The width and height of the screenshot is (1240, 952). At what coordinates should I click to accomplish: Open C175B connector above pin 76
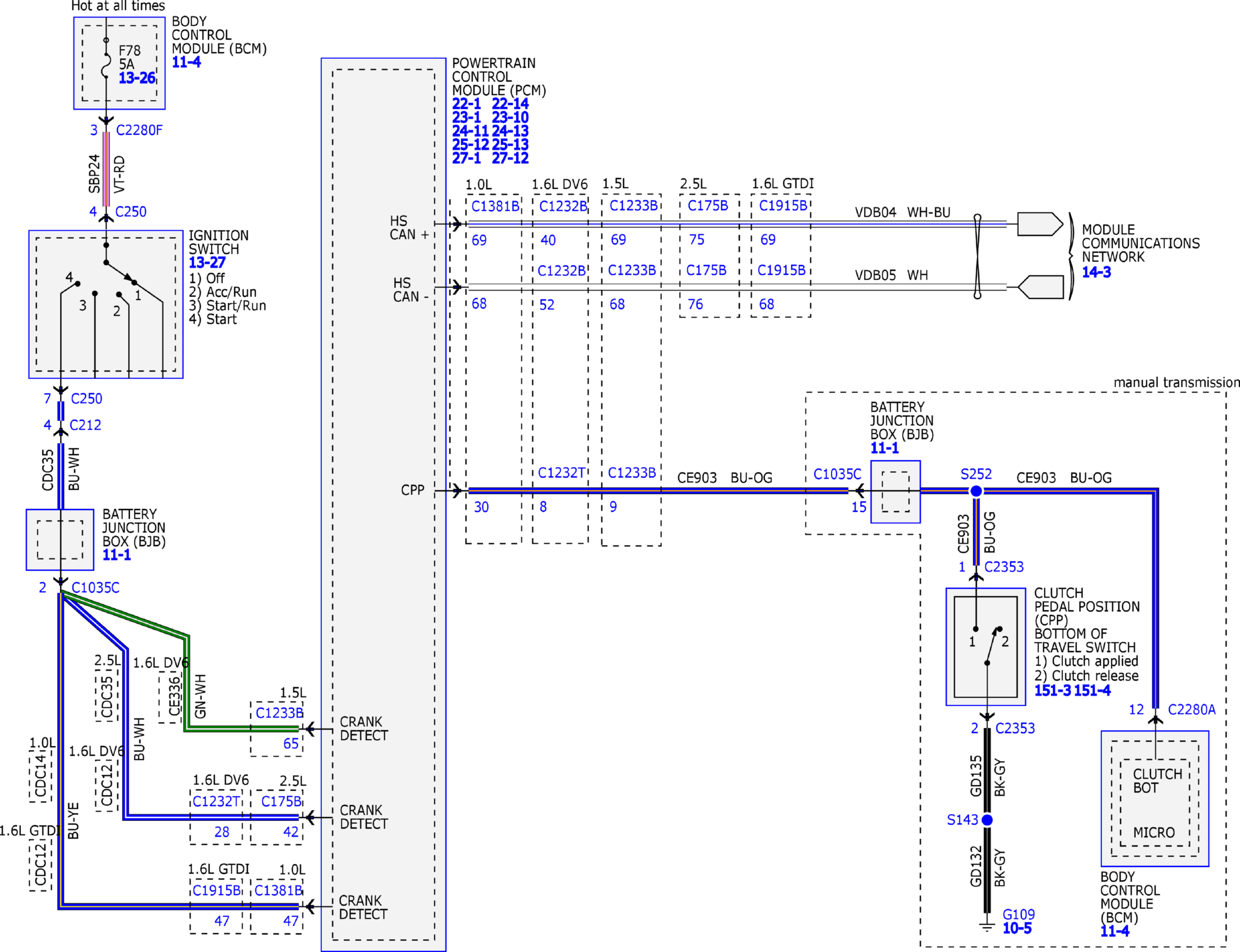point(706,270)
